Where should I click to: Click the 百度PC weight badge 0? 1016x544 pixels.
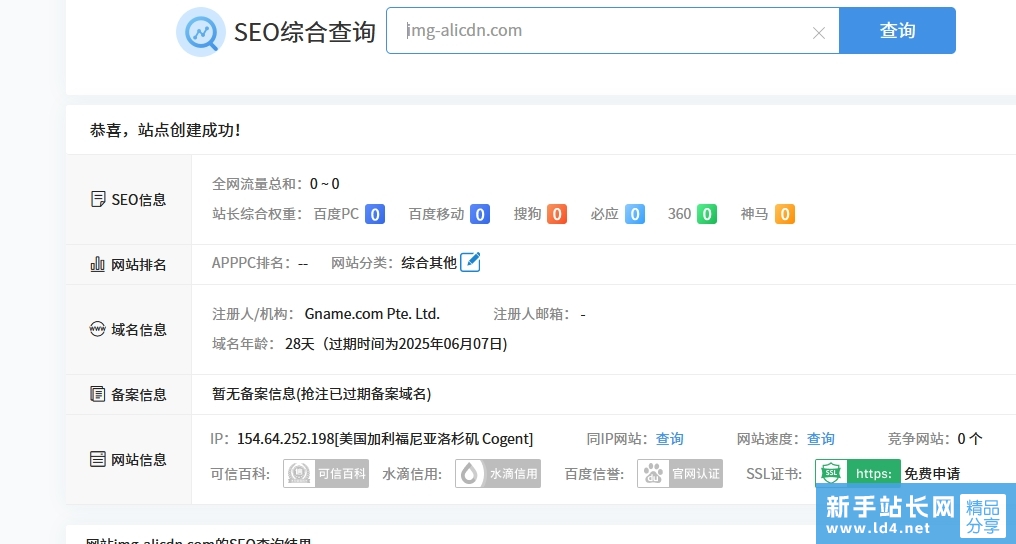click(x=375, y=214)
